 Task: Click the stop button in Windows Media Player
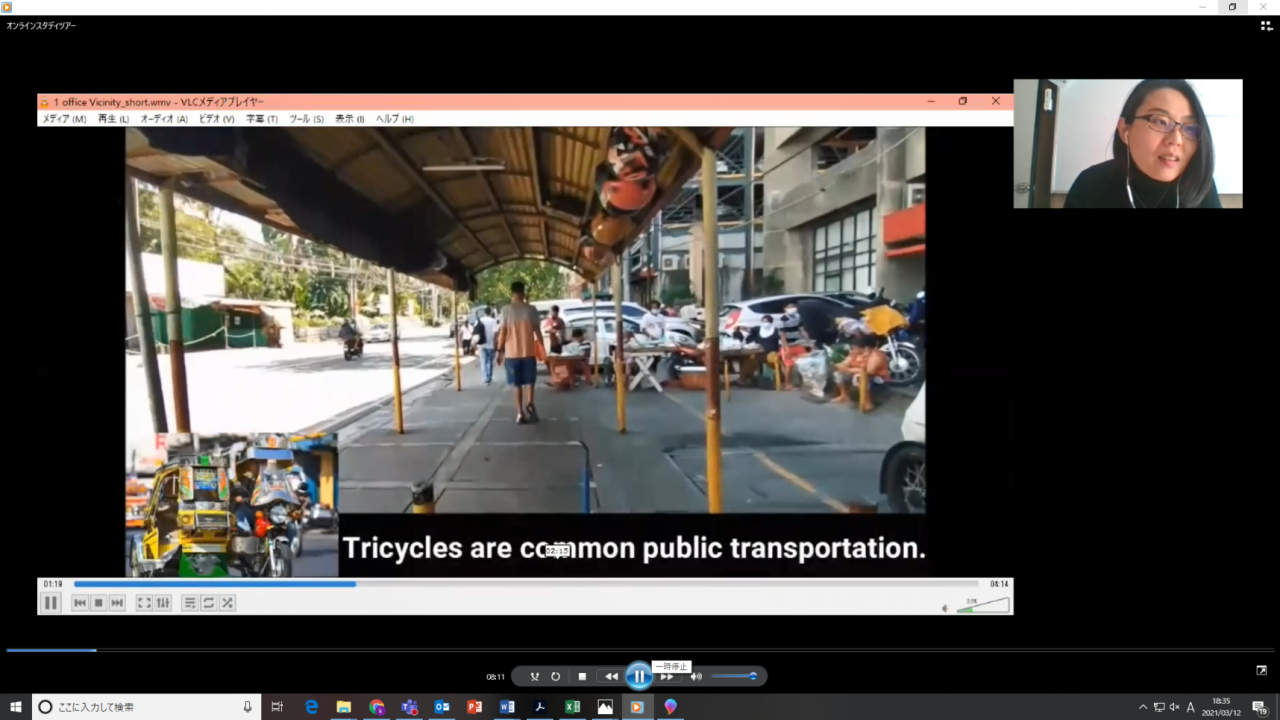click(x=582, y=677)
